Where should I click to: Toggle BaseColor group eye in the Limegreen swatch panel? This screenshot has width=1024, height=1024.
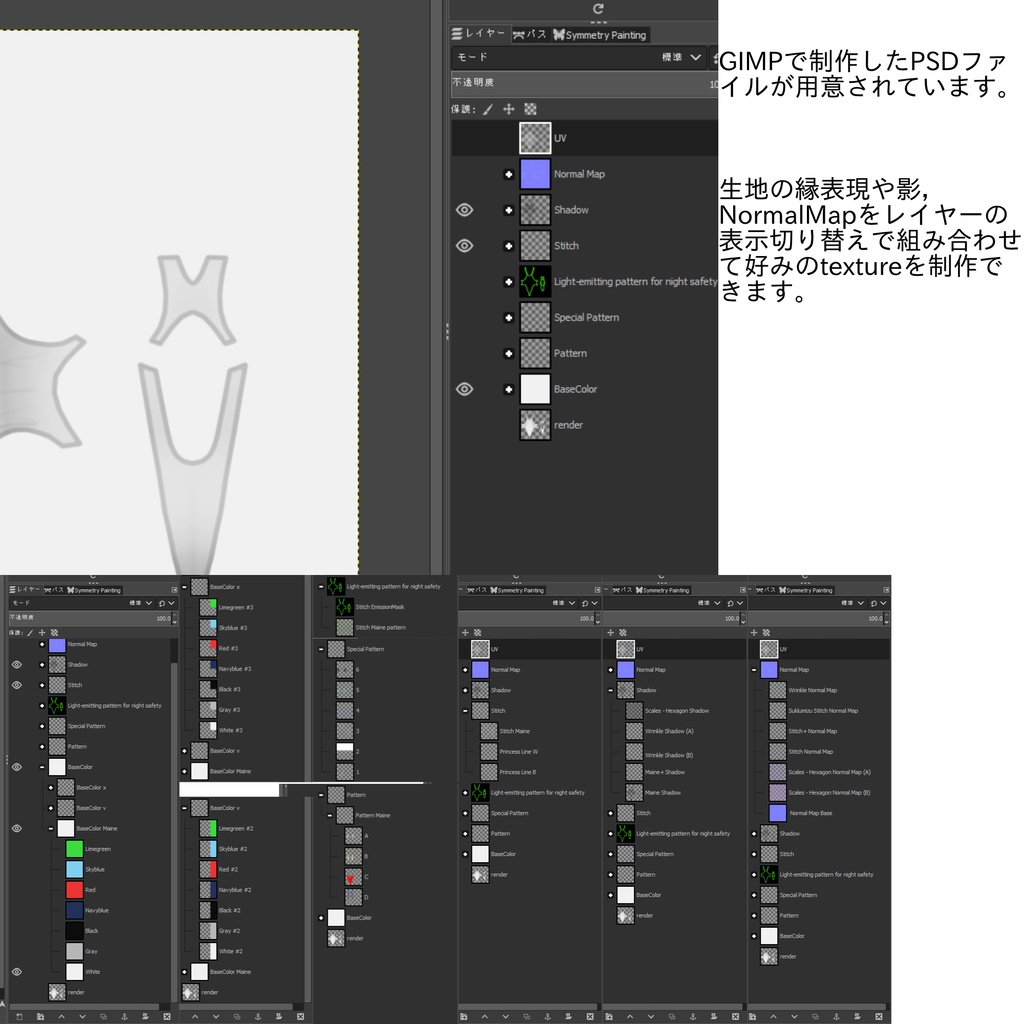tap(17, 767)
